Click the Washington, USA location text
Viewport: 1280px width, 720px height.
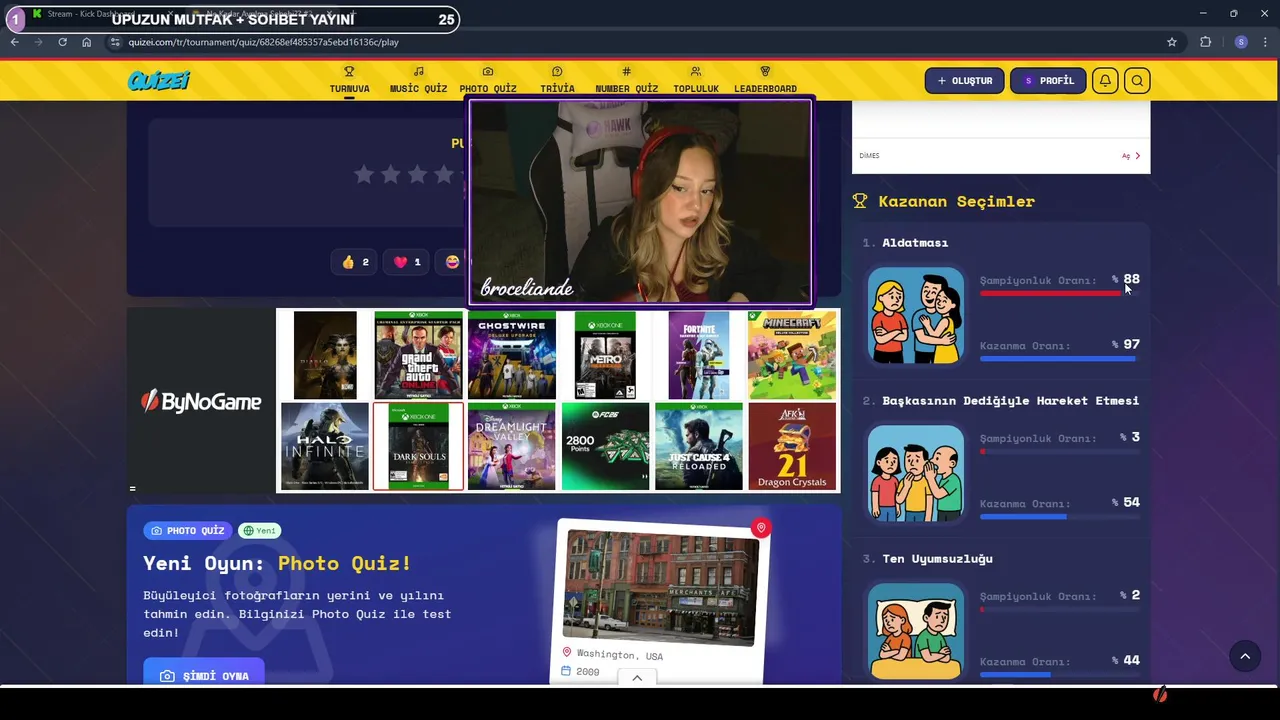pos(619,654)
